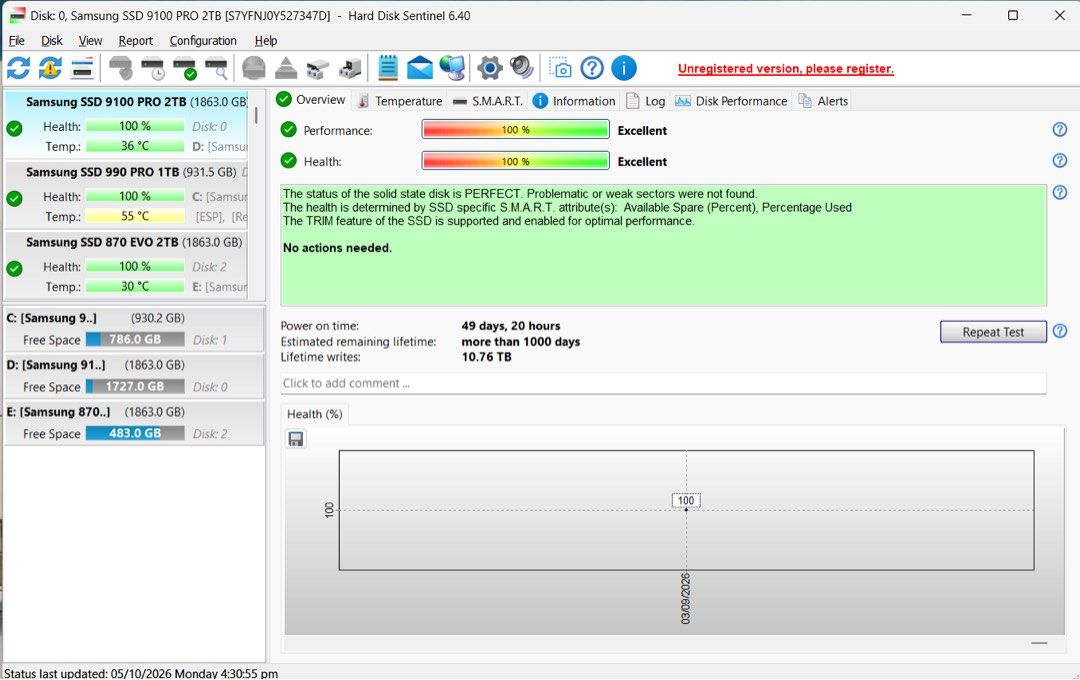Click the blue envelope e-mail icon

pyautogui.click(x=419, y=68)
